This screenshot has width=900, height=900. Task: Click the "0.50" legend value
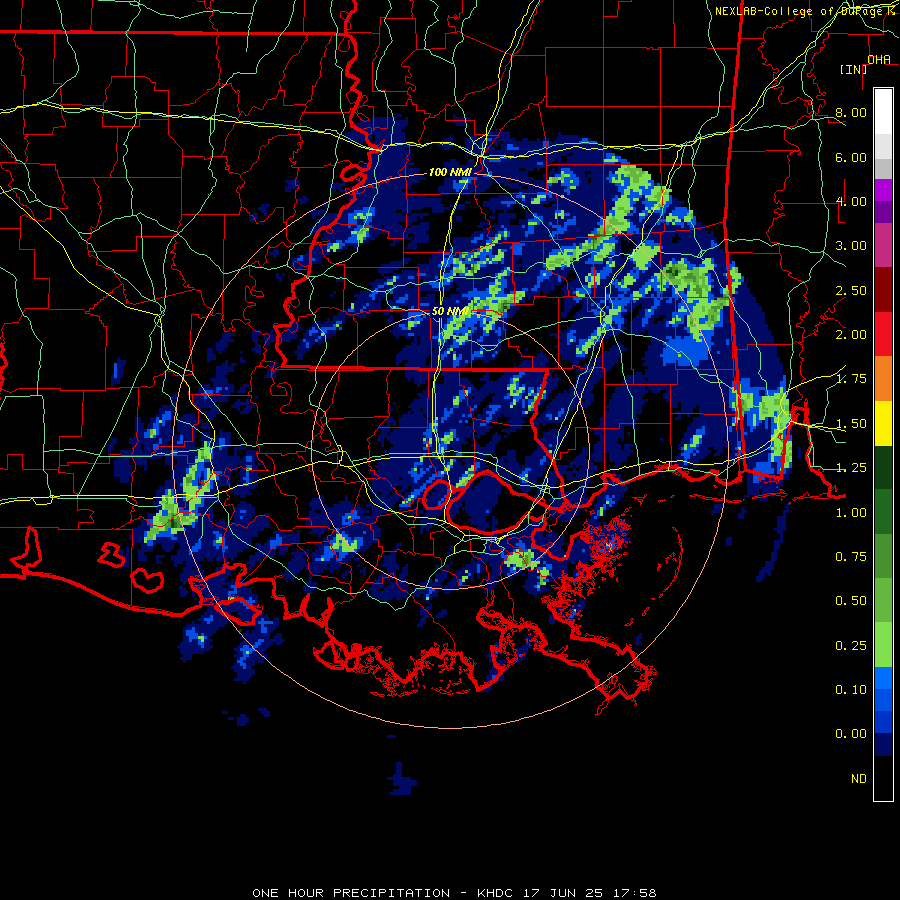(851, 601)
